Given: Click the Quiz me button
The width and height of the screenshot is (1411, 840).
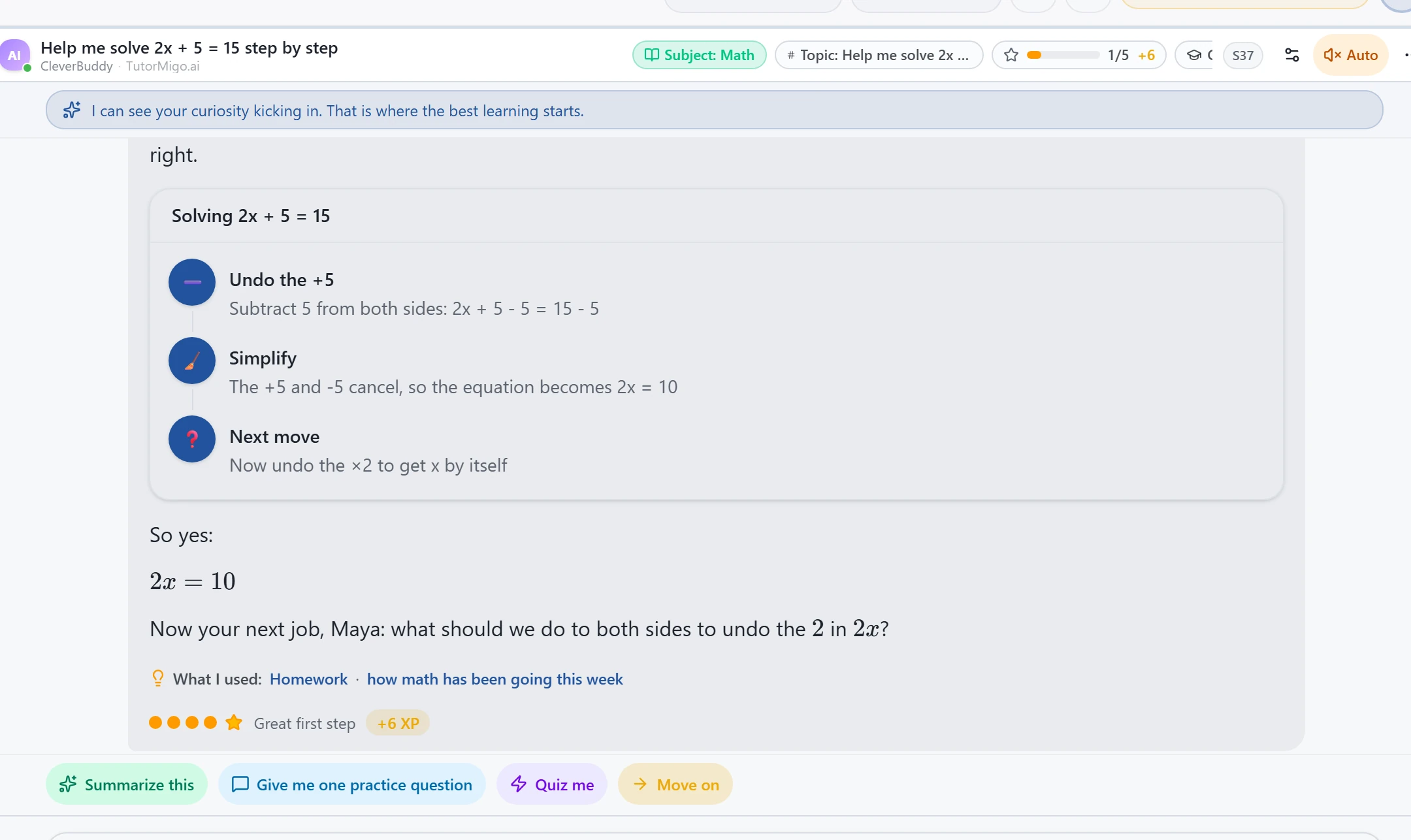Looking at the screenshot, I should pyautogui.click(x=552, y=784).
